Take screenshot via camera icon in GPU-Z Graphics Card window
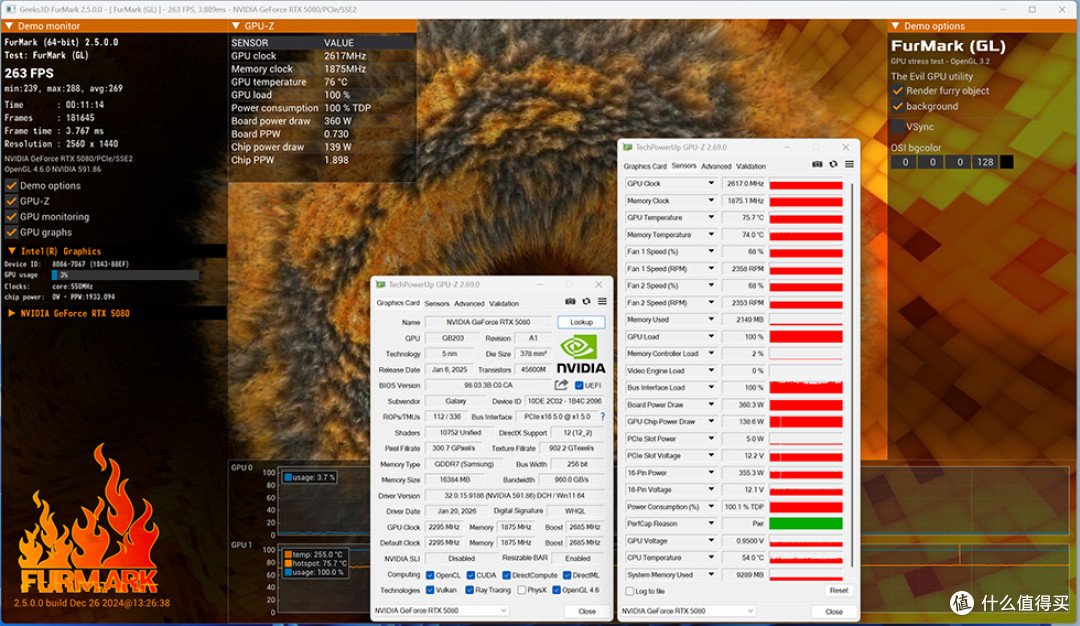 570,302
